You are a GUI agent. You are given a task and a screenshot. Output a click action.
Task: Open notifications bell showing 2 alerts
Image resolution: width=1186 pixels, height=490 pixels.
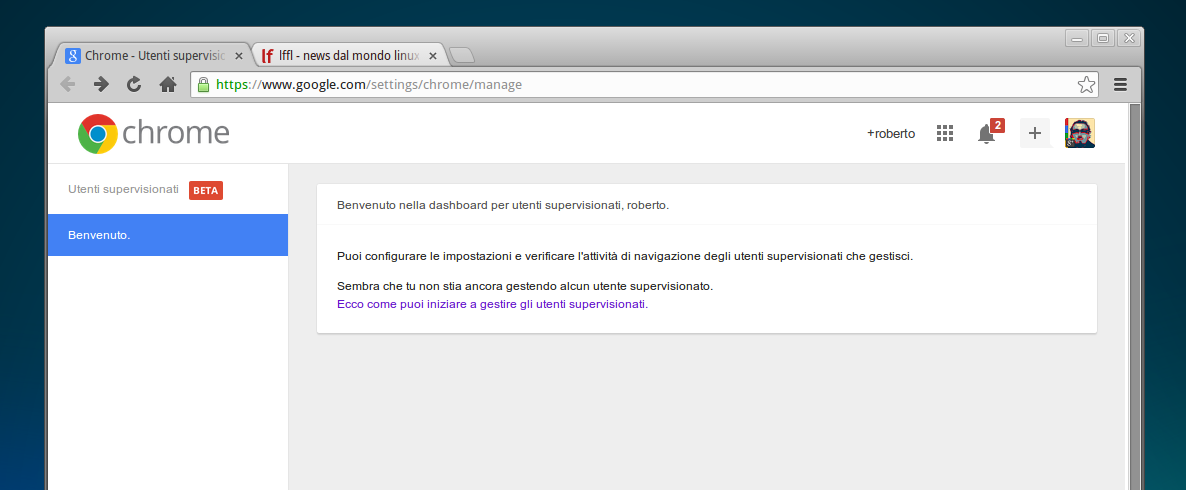[x=989, y=132]
